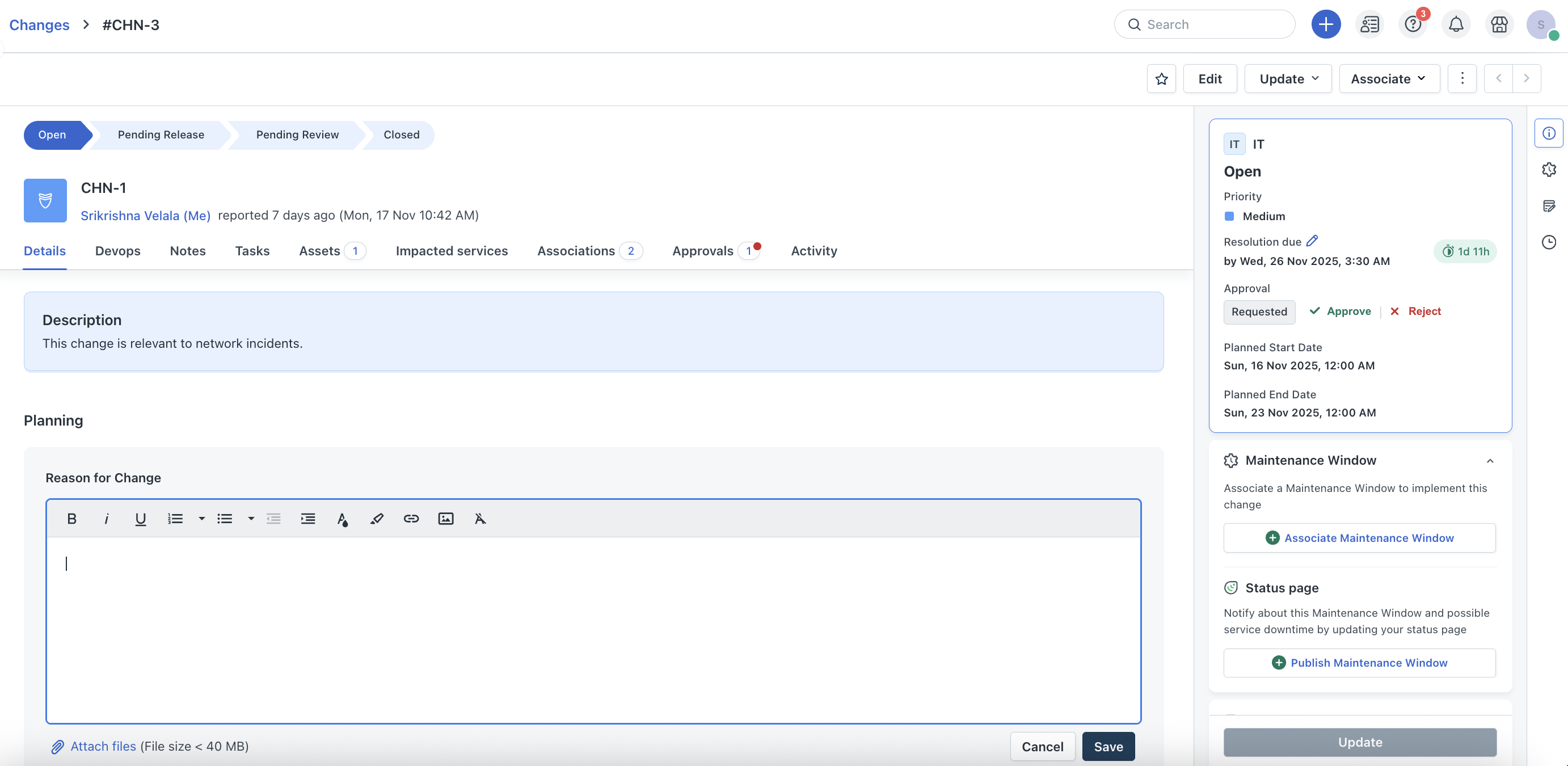
Task: Edit resolution due date pencil icon
Action: pos(1312,241)
